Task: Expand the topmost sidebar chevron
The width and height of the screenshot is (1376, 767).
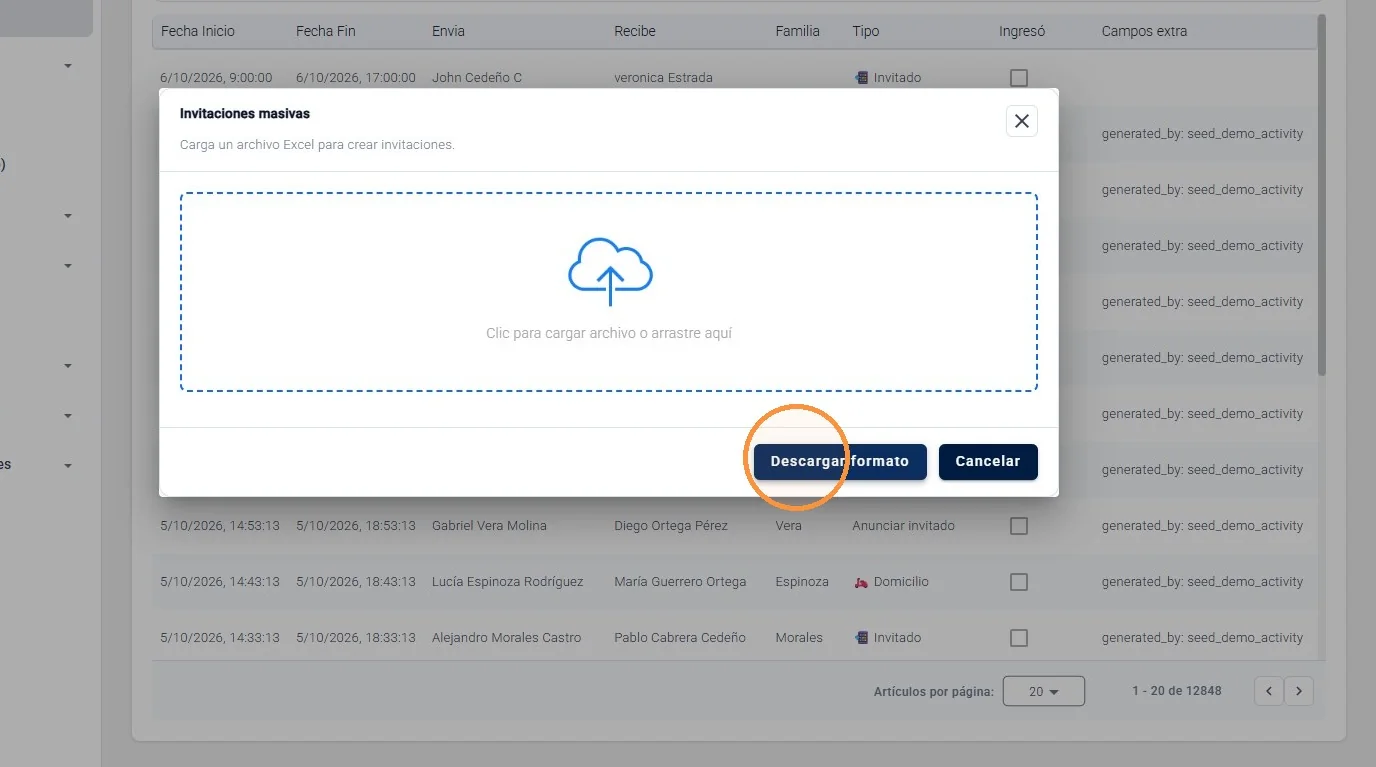Action: tap(68, 66)
